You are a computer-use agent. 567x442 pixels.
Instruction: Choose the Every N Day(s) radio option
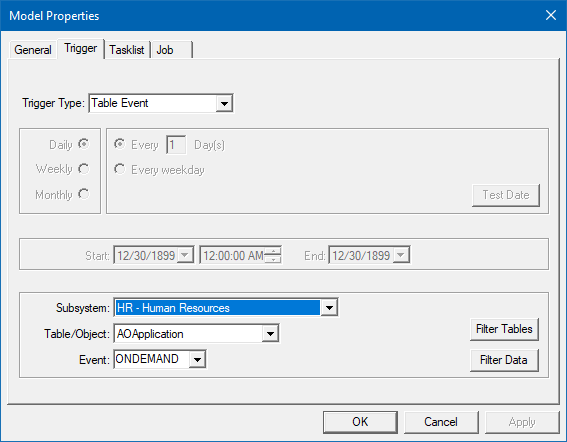pyautogui.click(x=119, y=144)
